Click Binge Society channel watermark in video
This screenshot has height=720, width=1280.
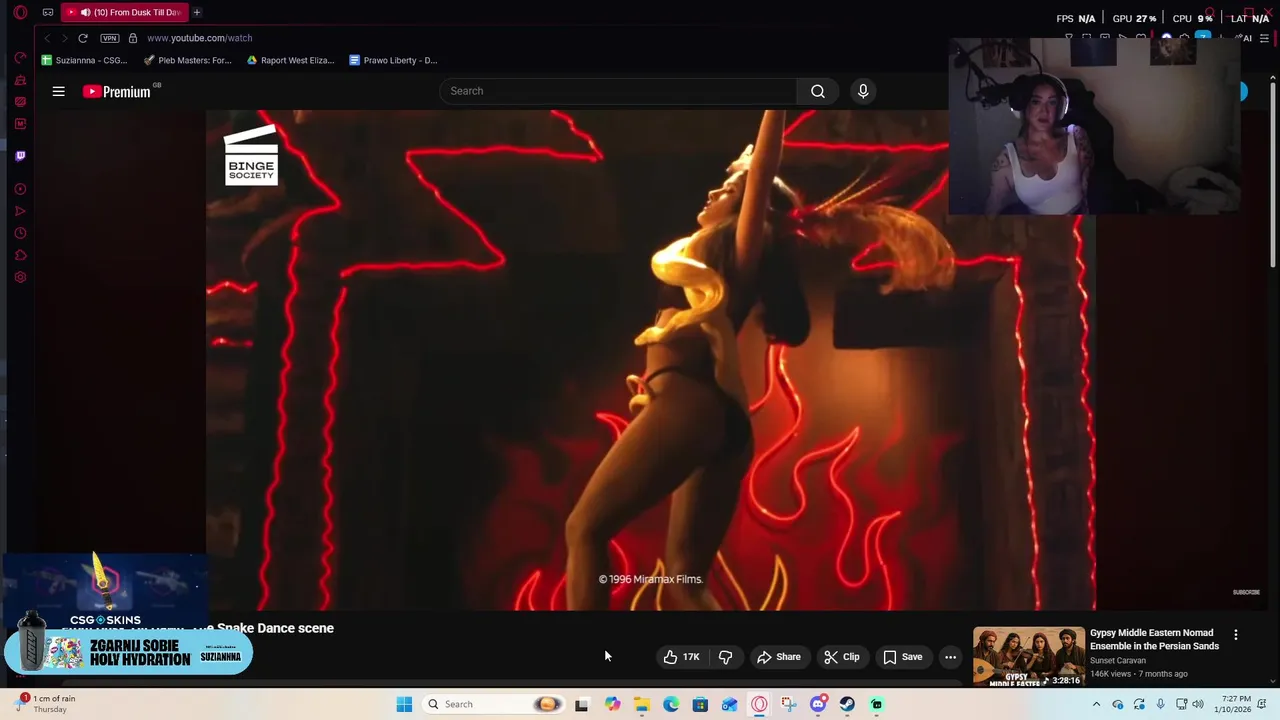251,154
